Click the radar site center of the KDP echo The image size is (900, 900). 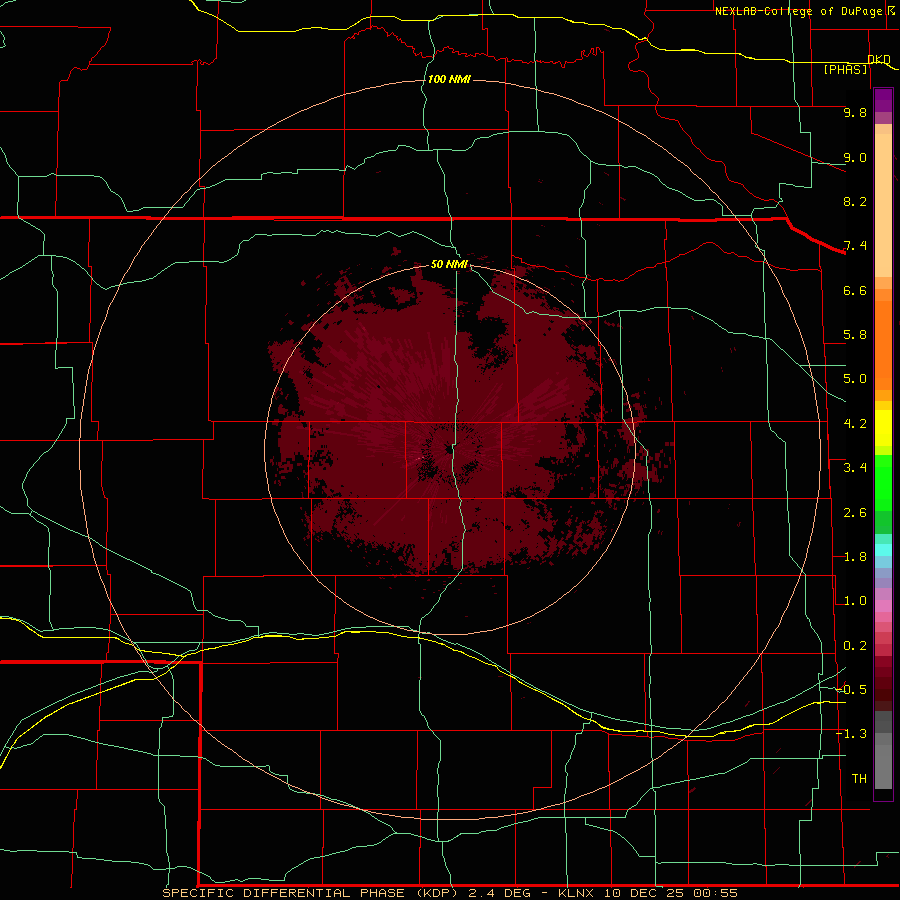pyautogui.click(x=449, y=450)
